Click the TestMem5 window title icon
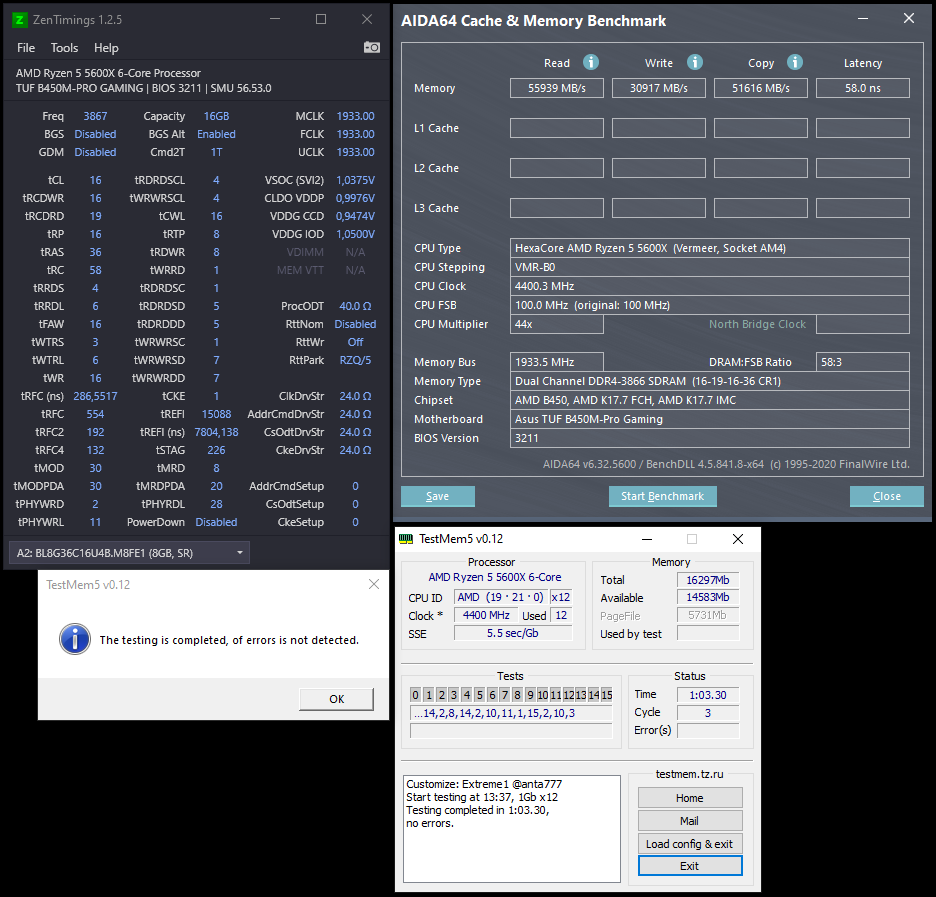 pos(406,539)
